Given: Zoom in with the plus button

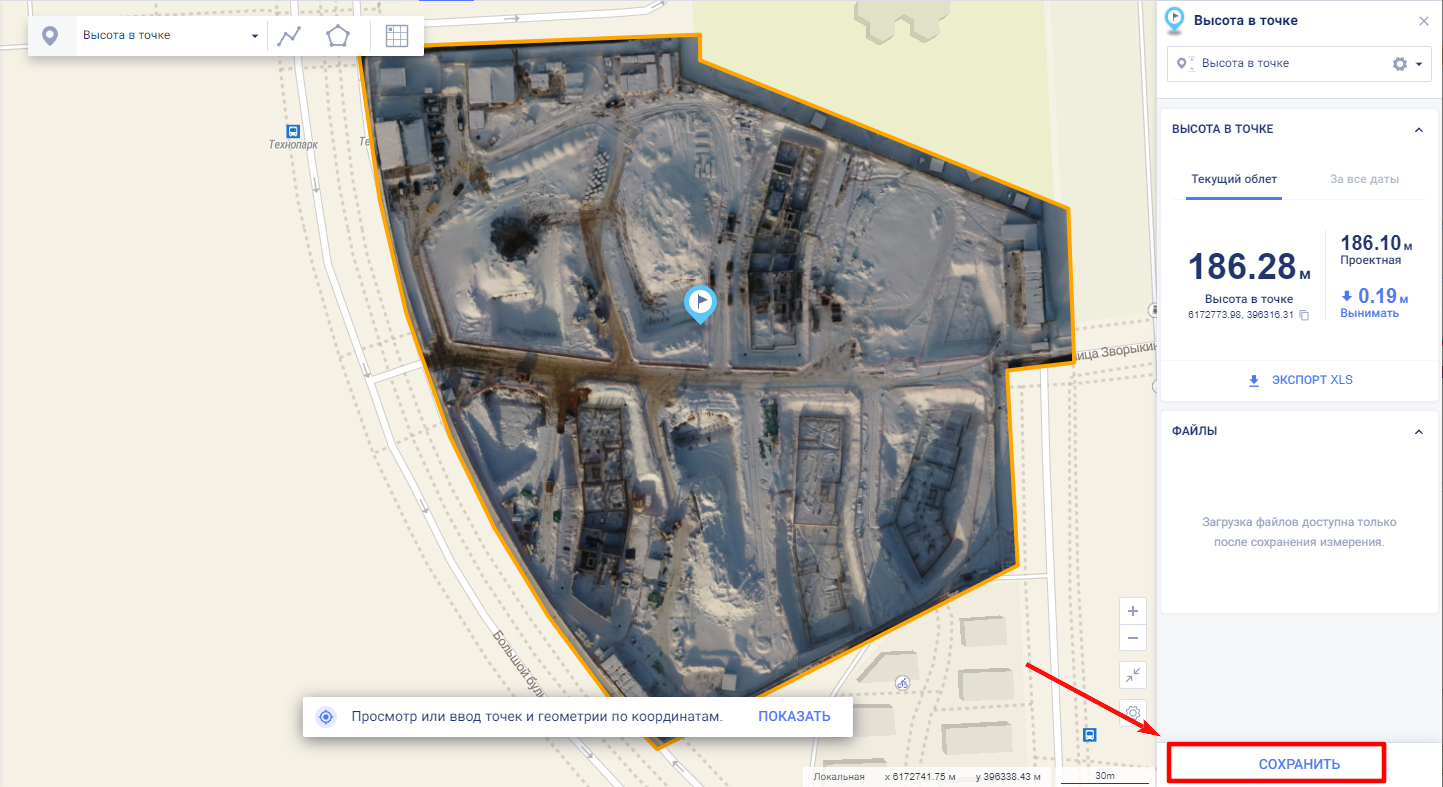Looking at the screenshot, I should [x=1133, y=611].
